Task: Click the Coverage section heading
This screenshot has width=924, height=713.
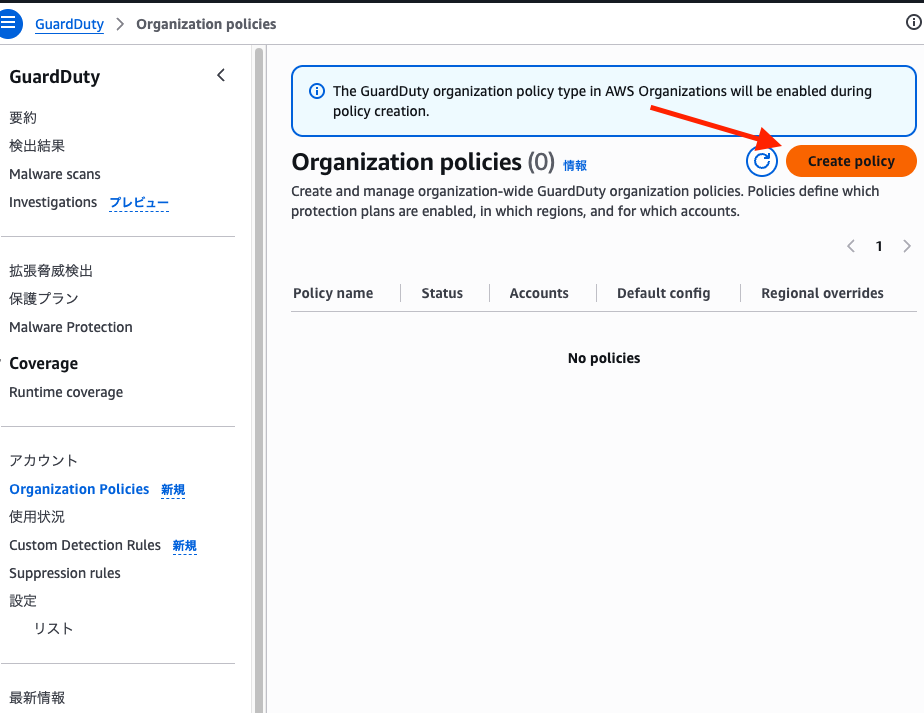Action: click(44, 364)
